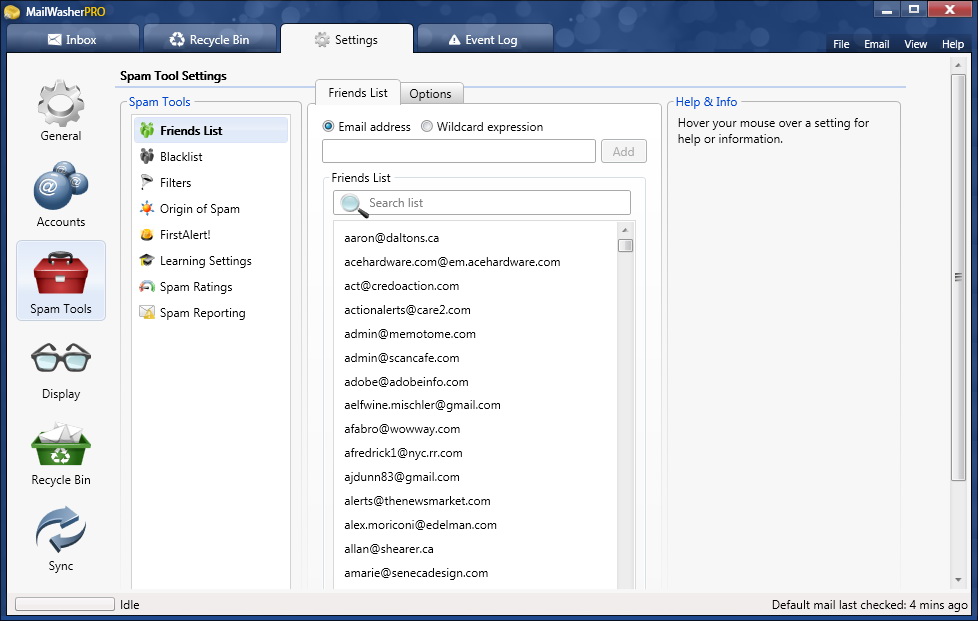Select admin@memotome.com entry
This screenshot has width=978, height=621.
410,334
